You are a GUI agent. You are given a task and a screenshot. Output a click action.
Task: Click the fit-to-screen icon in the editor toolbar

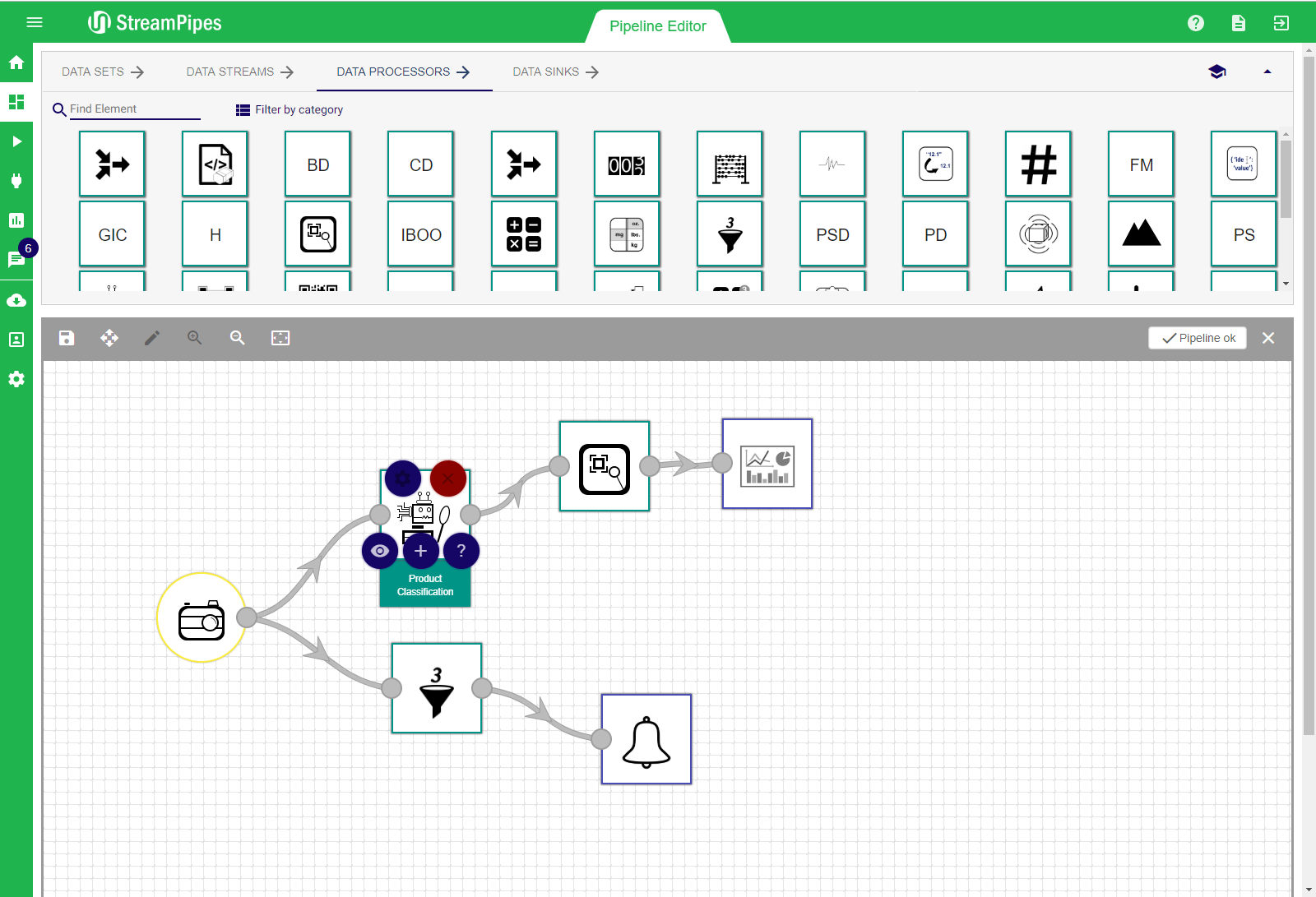[280, 338]
